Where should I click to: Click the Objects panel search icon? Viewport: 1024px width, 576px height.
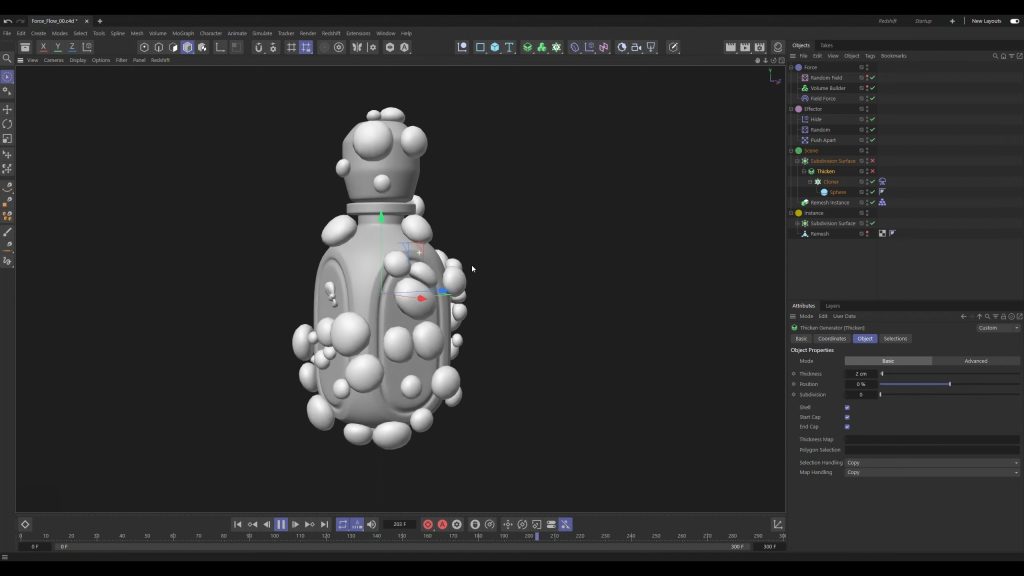click(995, 56)
